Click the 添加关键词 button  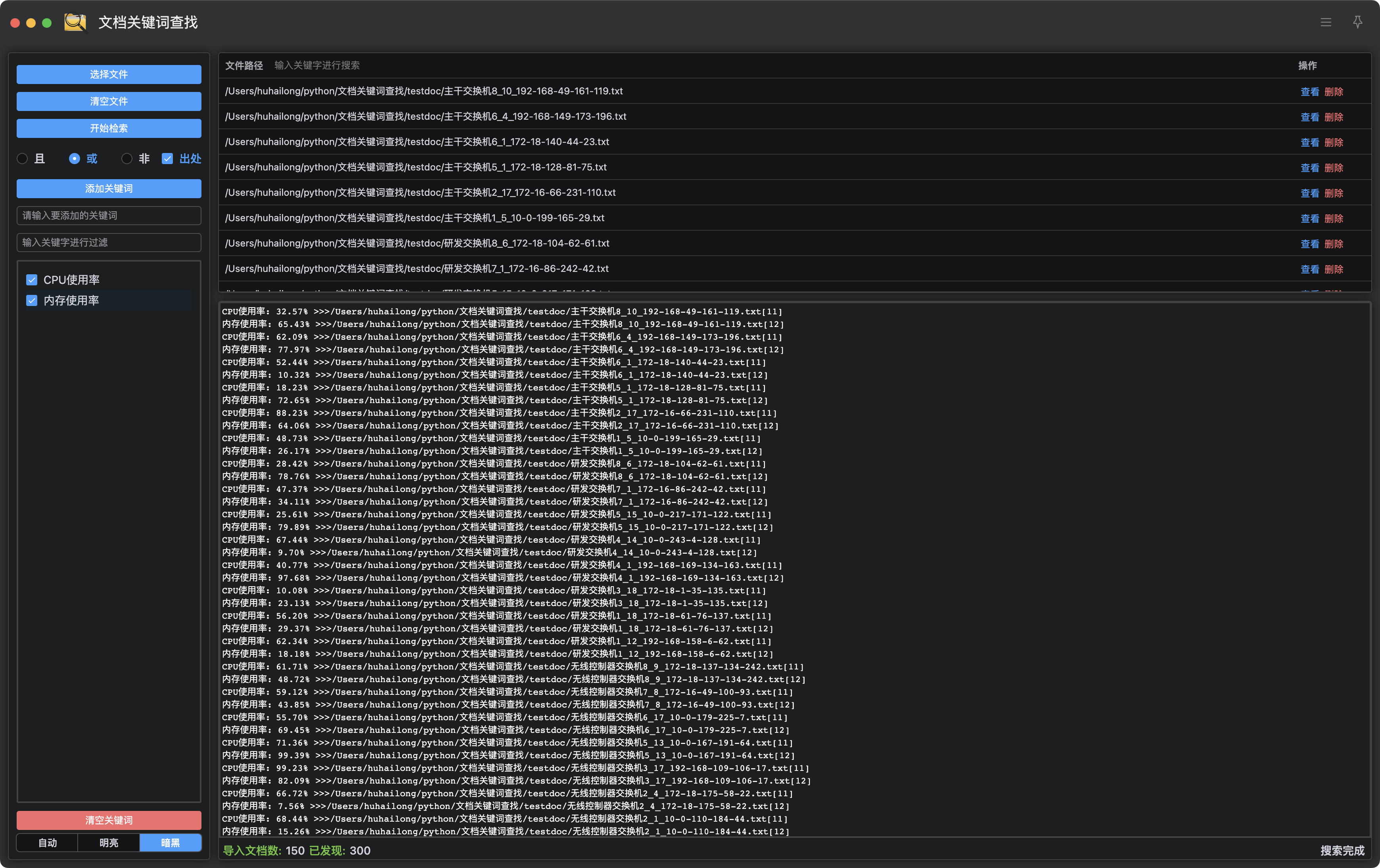(x=109, y=189)
